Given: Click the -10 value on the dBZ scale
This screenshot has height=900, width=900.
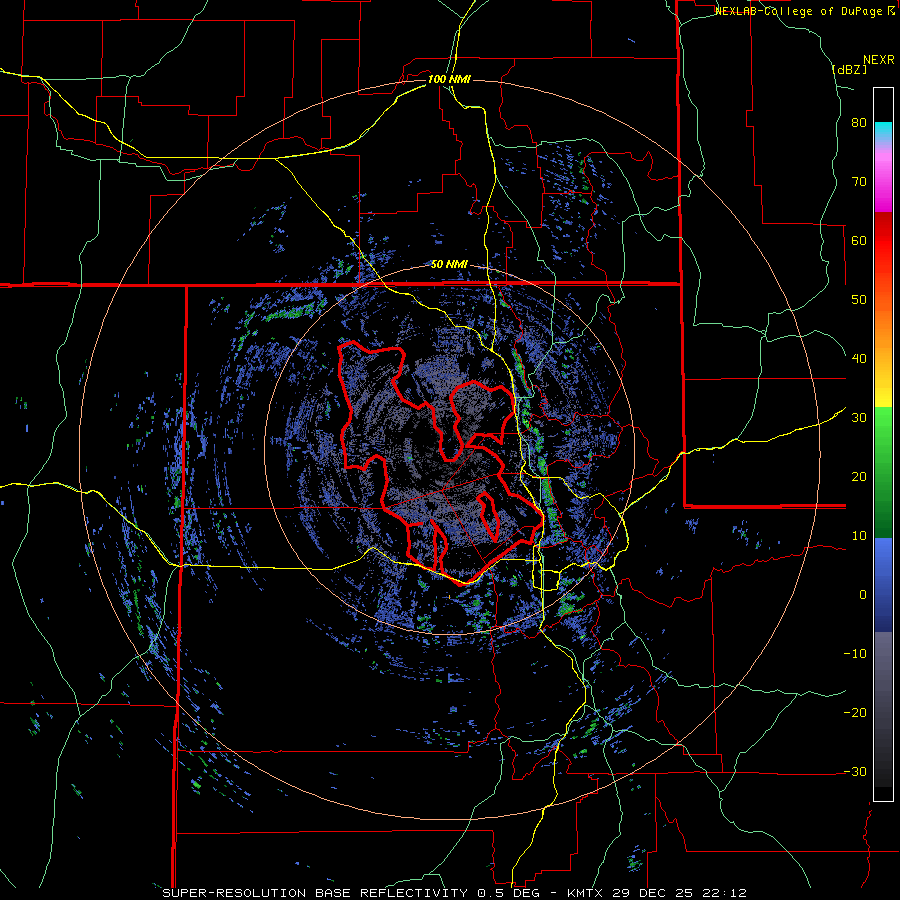Looking at the screenshot, I should [855, 654].
